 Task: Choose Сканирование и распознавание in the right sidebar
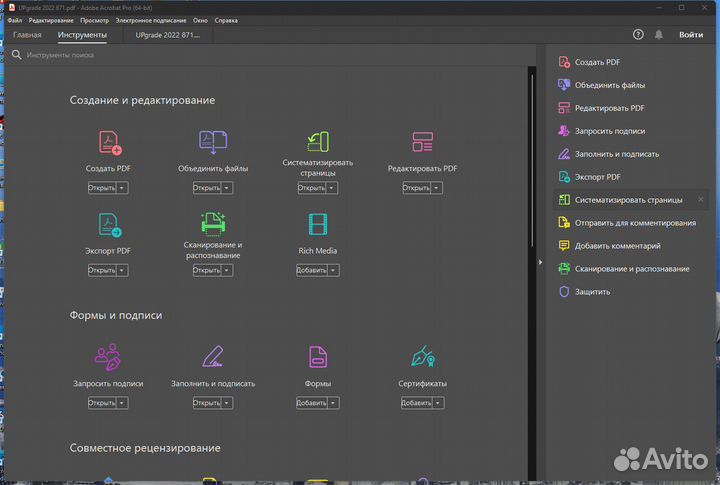click(x=624, y=269)
